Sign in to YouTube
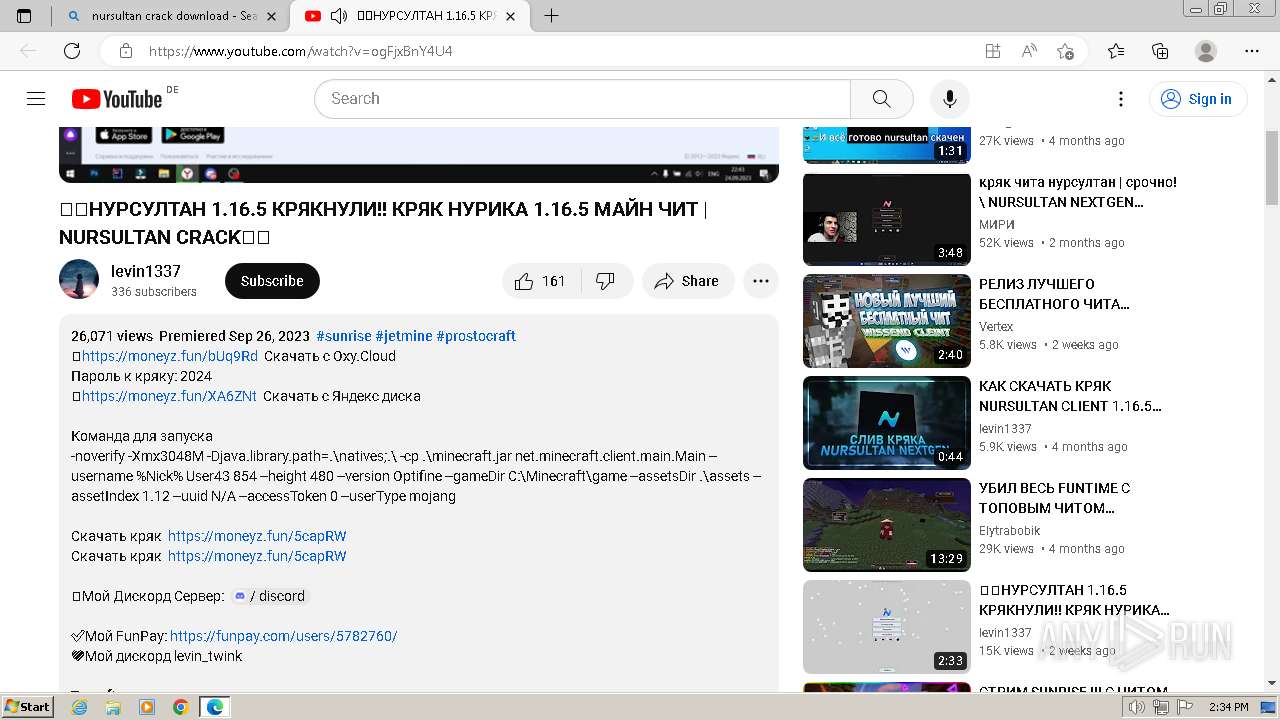 pos(1197,98)
